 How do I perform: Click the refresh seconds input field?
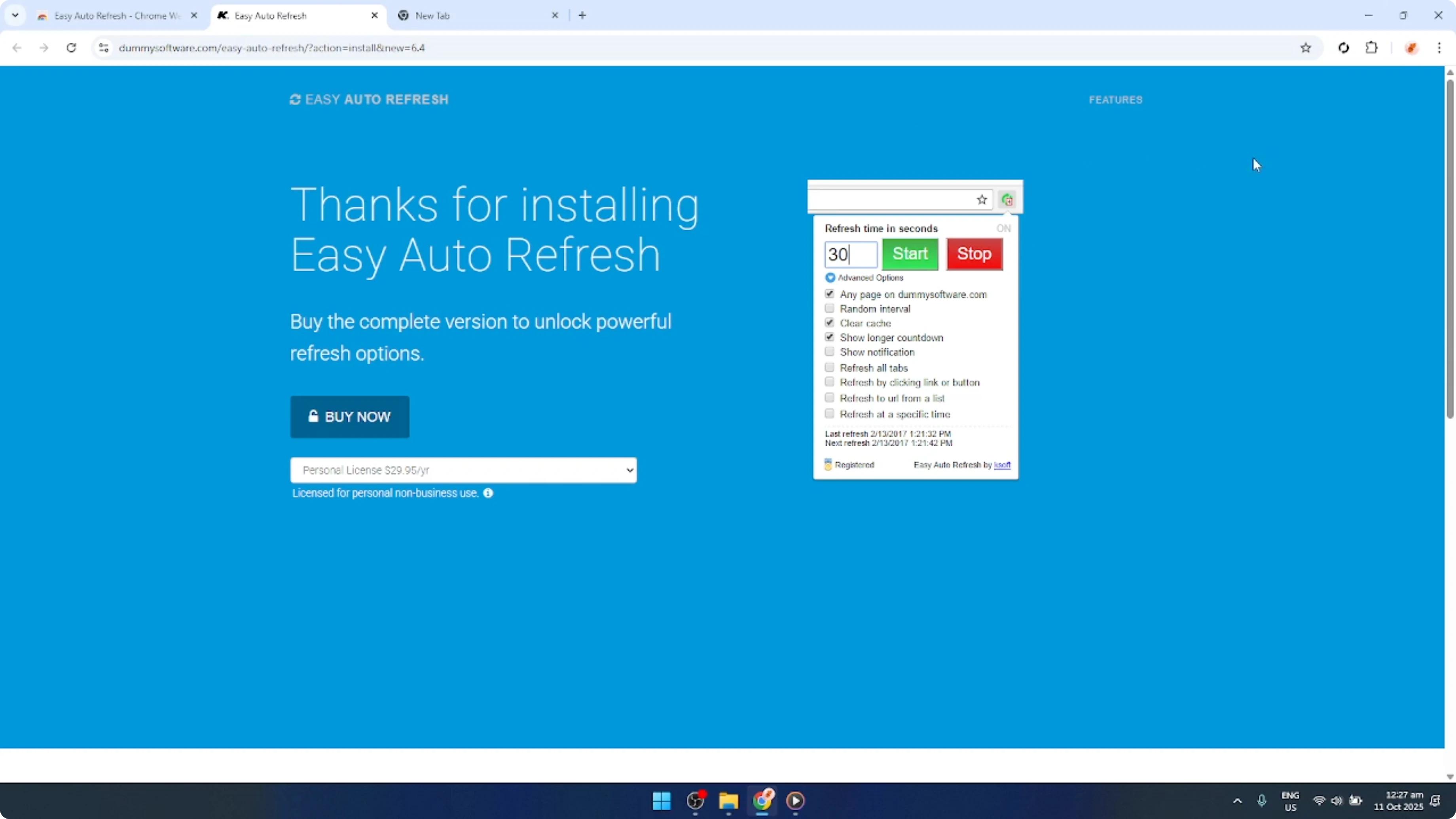(851, 254)
